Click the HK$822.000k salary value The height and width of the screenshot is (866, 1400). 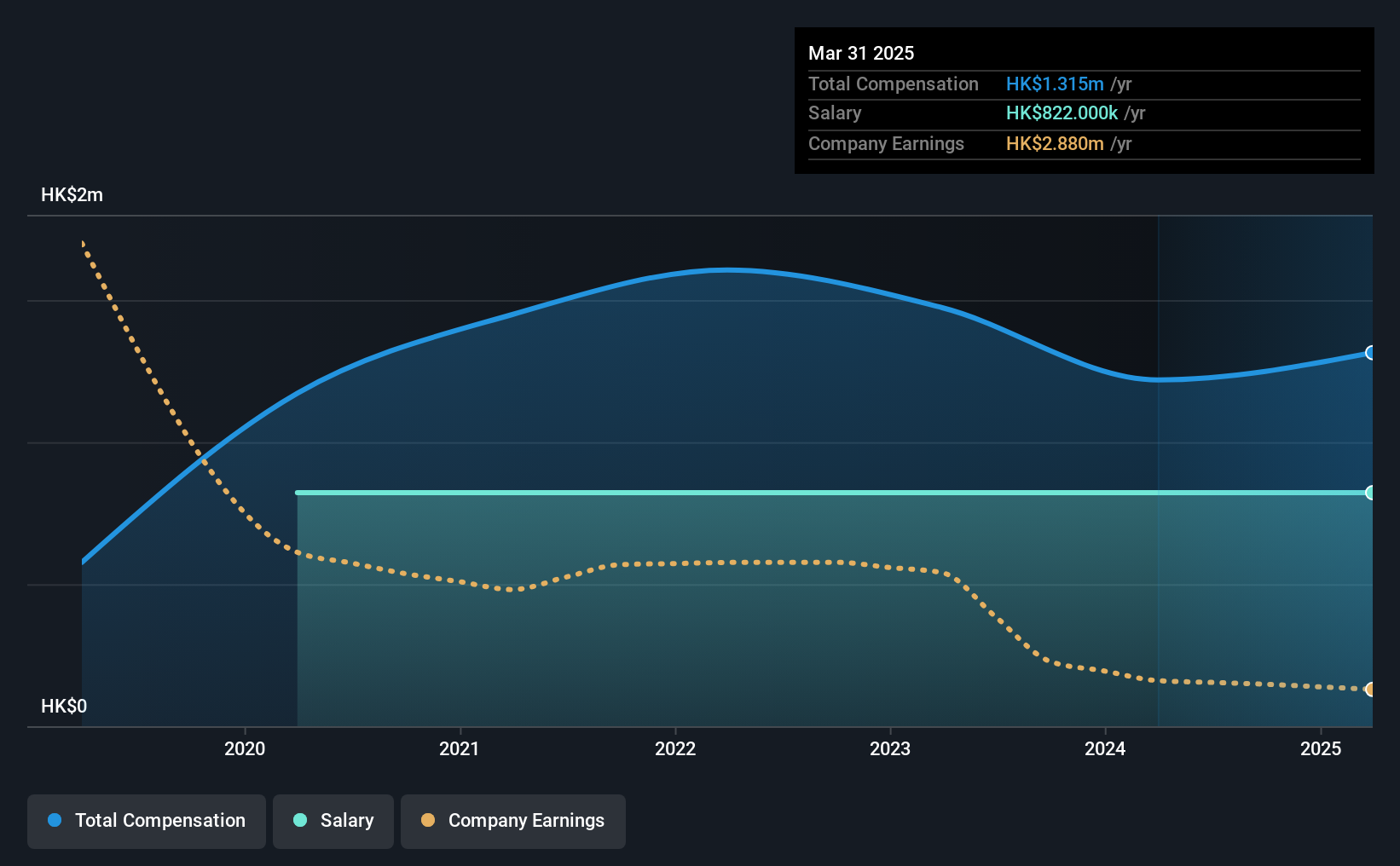pos(1062,113)
